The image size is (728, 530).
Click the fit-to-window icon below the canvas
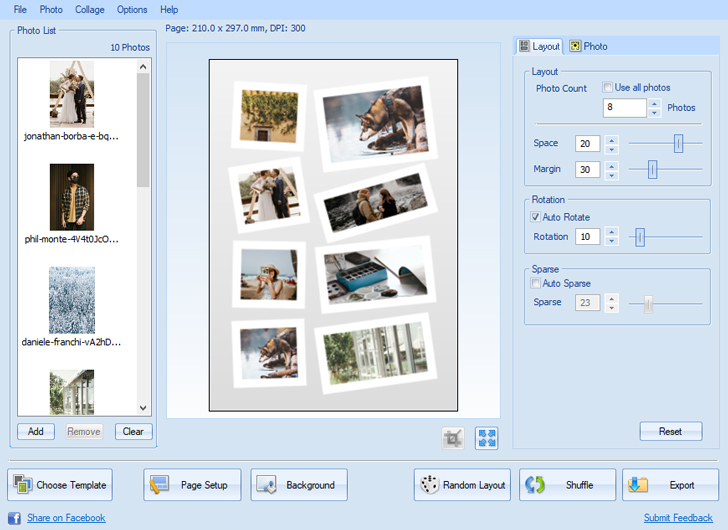(x=487, y=438)
